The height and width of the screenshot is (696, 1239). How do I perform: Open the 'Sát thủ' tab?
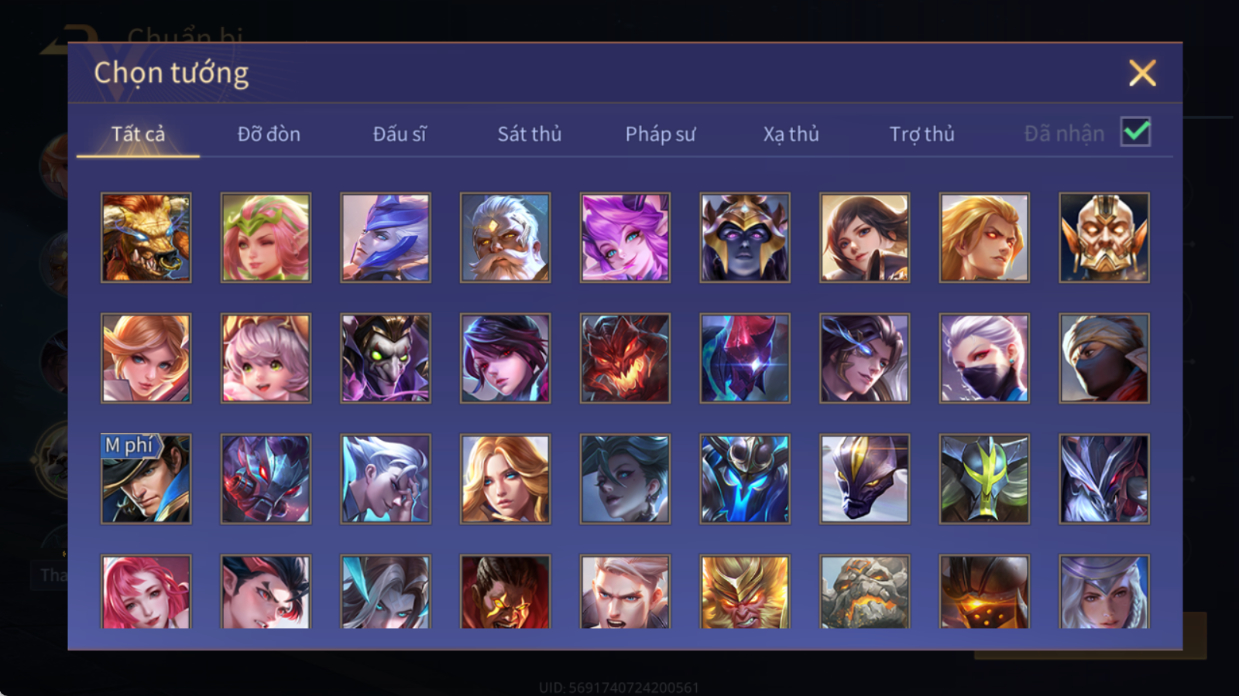pos(529,134)
